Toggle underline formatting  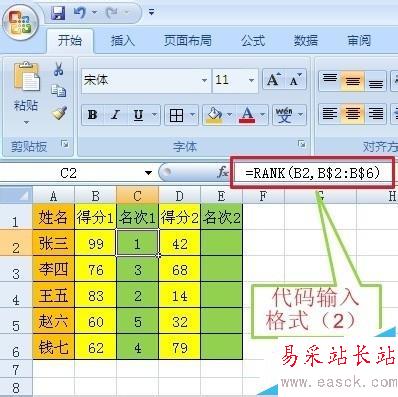[x=138, y=115]
